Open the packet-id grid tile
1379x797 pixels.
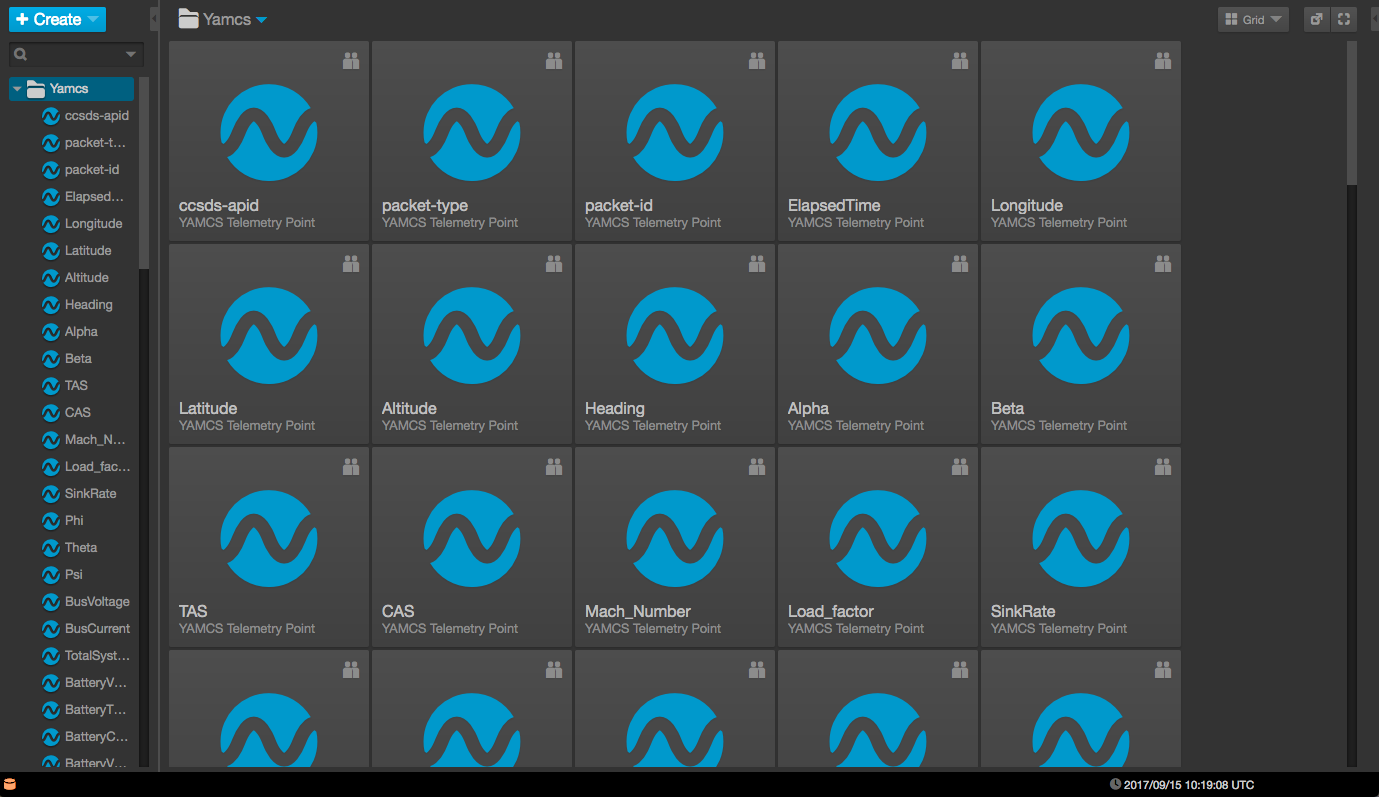(x=675, y=141)
